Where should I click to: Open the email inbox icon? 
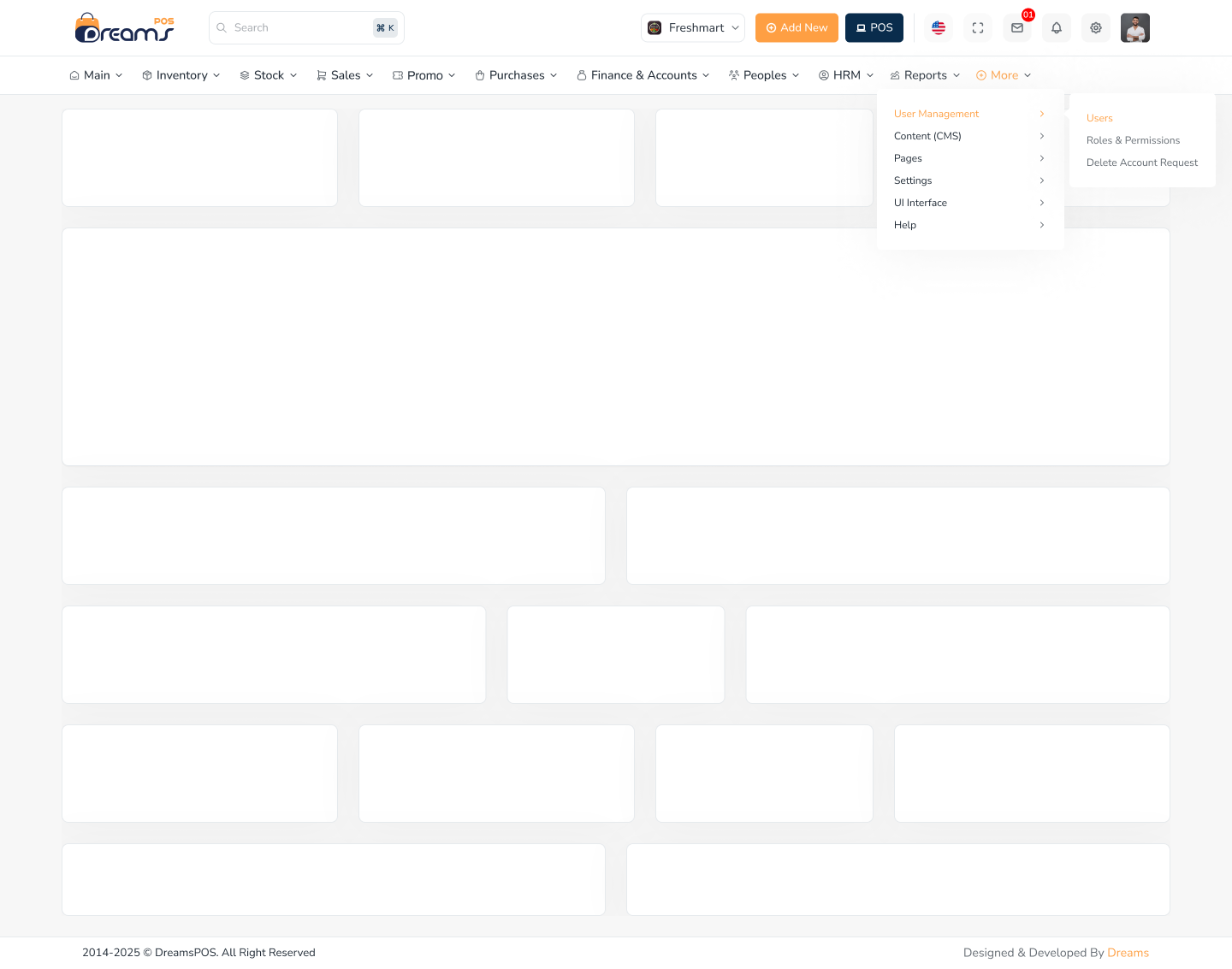pyautogui.click(x=1017, y=27)
